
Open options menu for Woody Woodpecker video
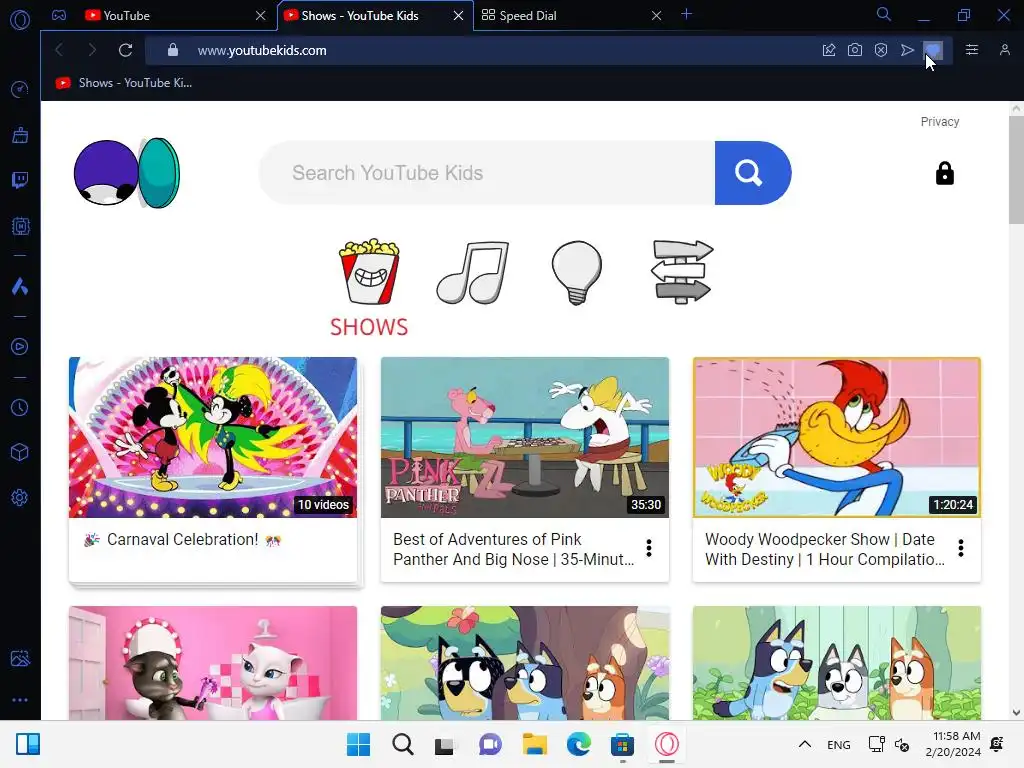coord(961,548)
